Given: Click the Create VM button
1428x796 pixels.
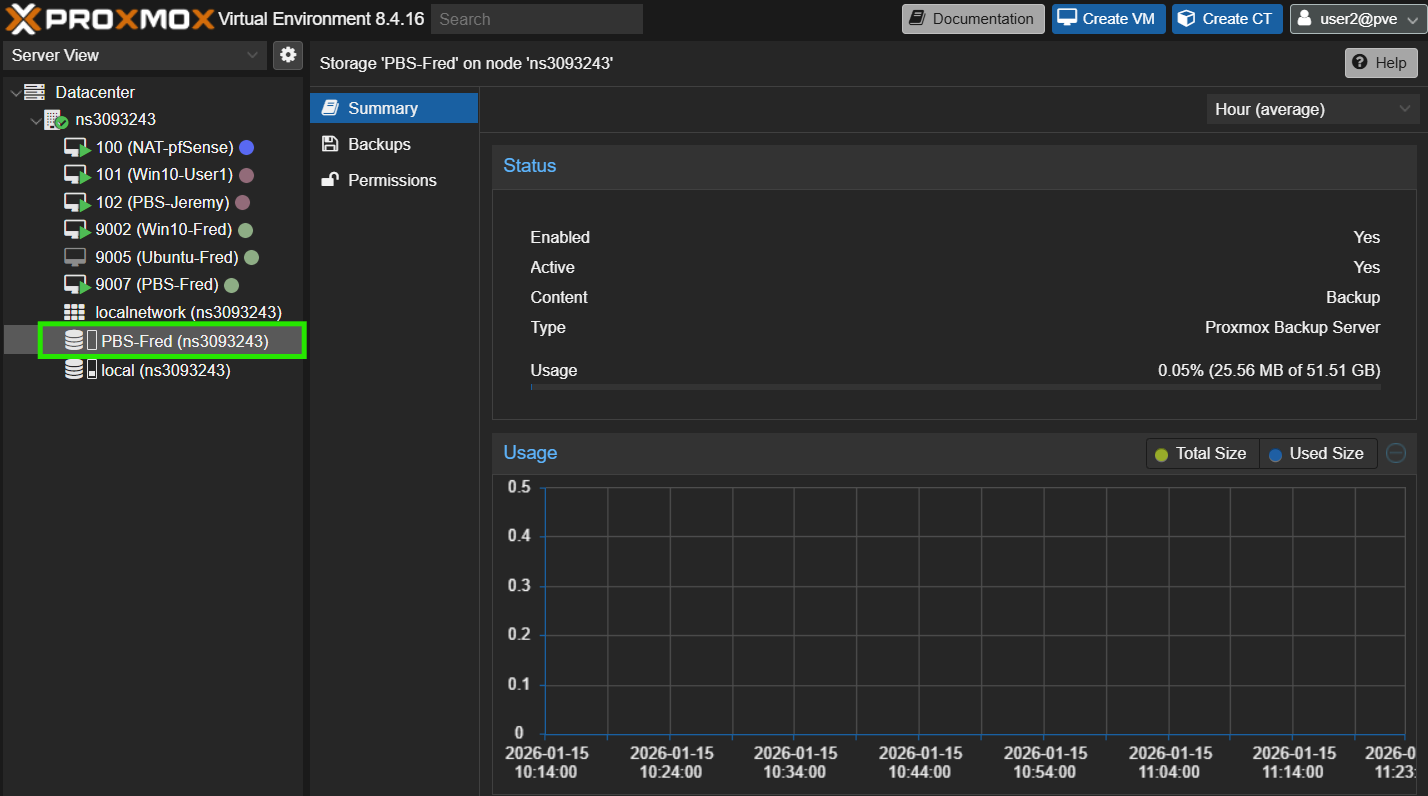Looking at the screenshot, I should pyautogui.click(x=1107, y=19).
